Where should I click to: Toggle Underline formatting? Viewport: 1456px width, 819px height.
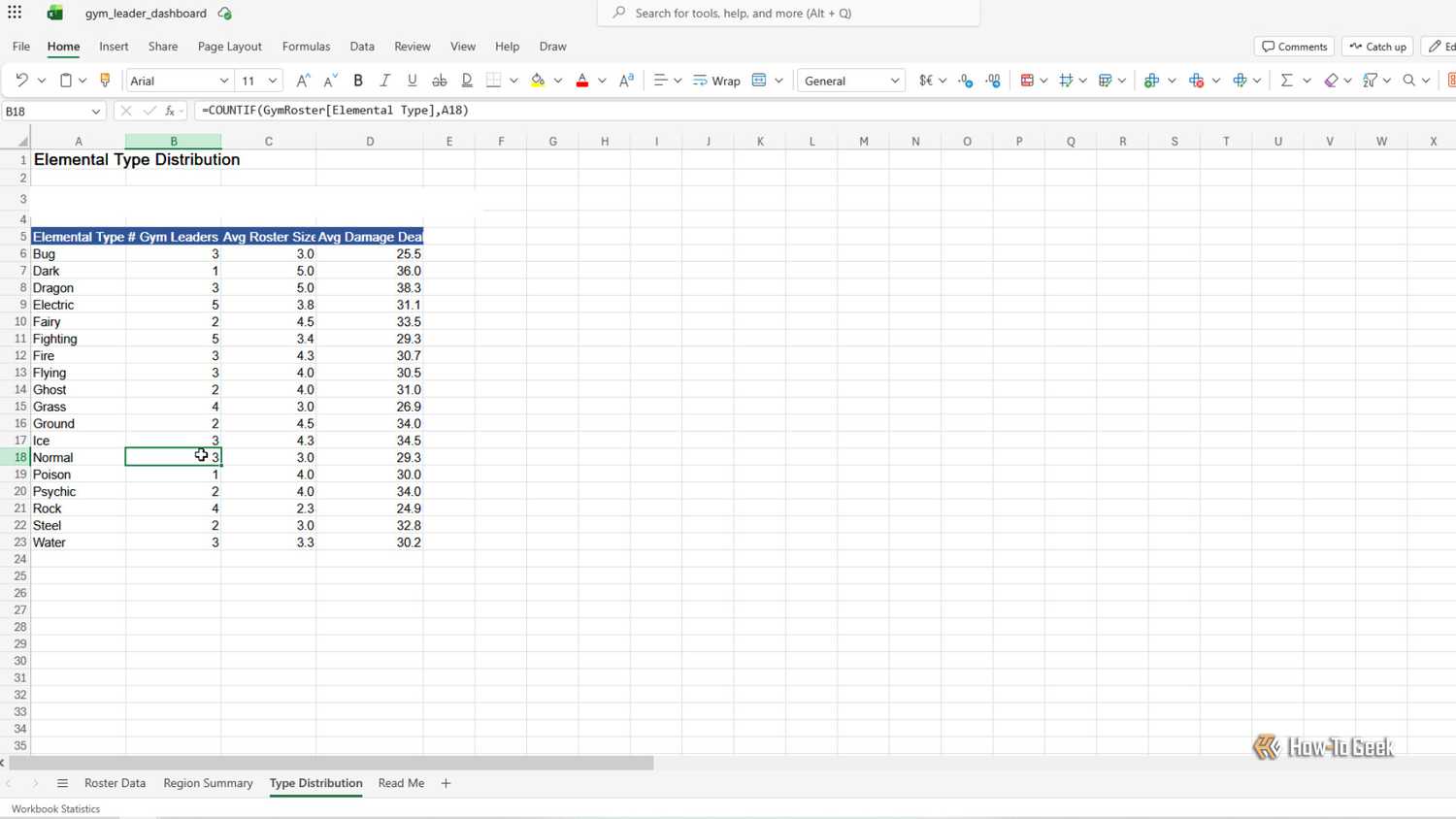413,81
